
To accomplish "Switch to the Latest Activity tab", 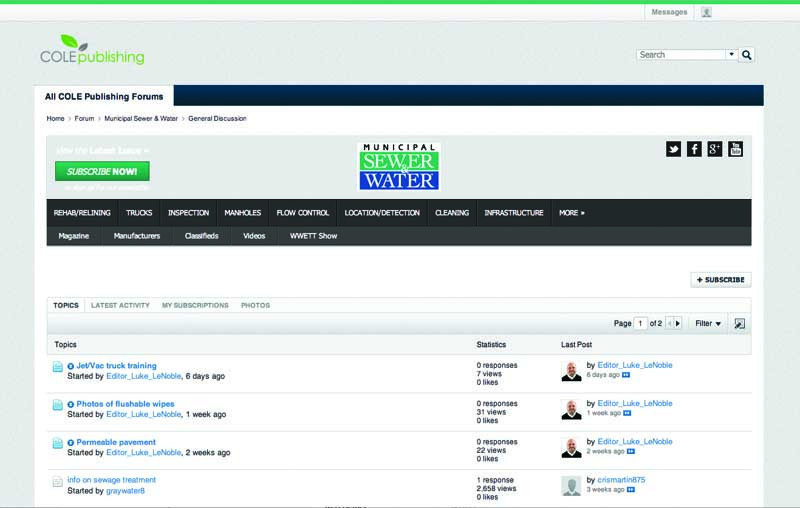I will point(120,305).
